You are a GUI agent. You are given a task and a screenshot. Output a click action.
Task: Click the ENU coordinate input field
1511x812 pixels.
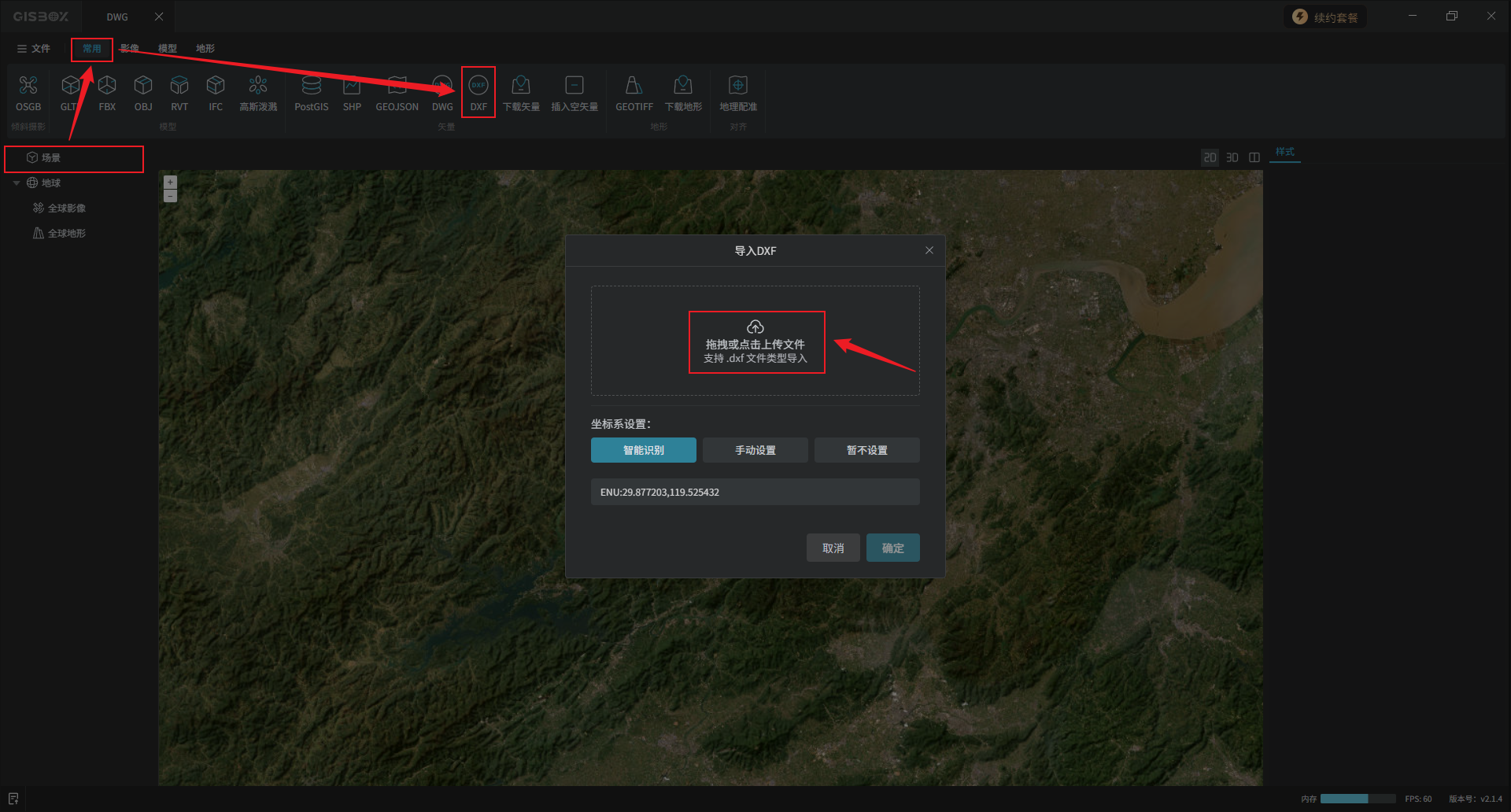click(755, 492)
